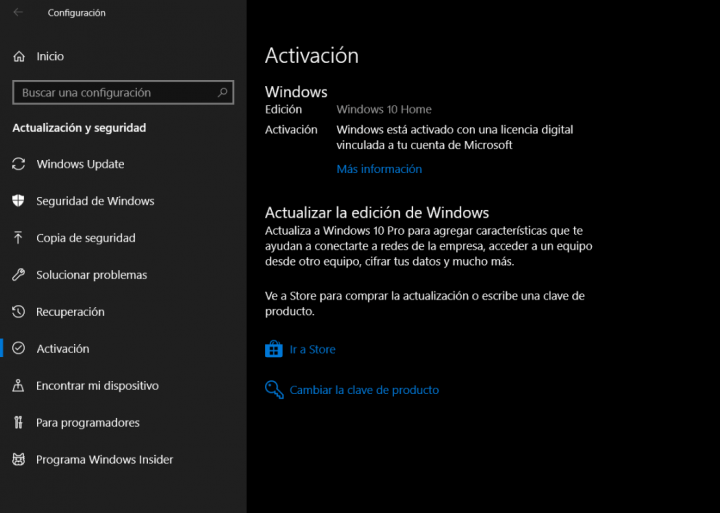The height and width of the screenshot is (513, 720).
Task: Select Recuperación in the sidebar
Action: (70, 311)
